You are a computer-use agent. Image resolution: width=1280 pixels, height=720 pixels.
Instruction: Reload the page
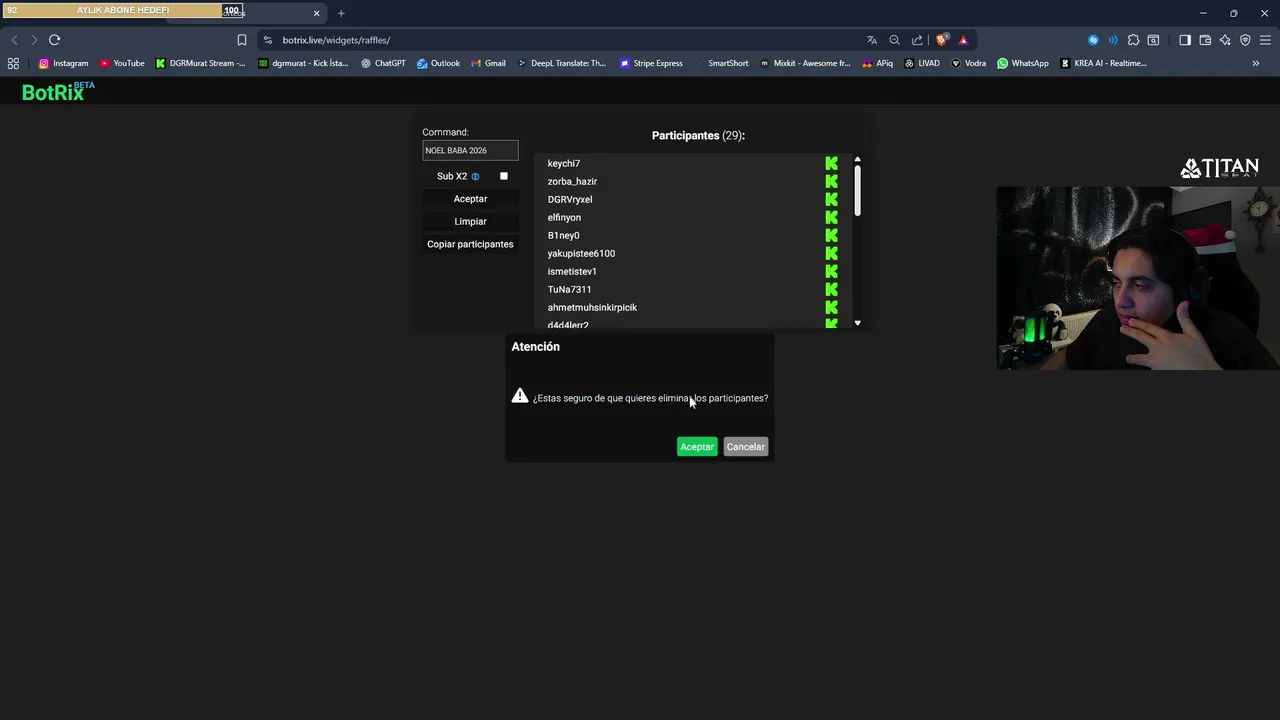pos(54,40)
